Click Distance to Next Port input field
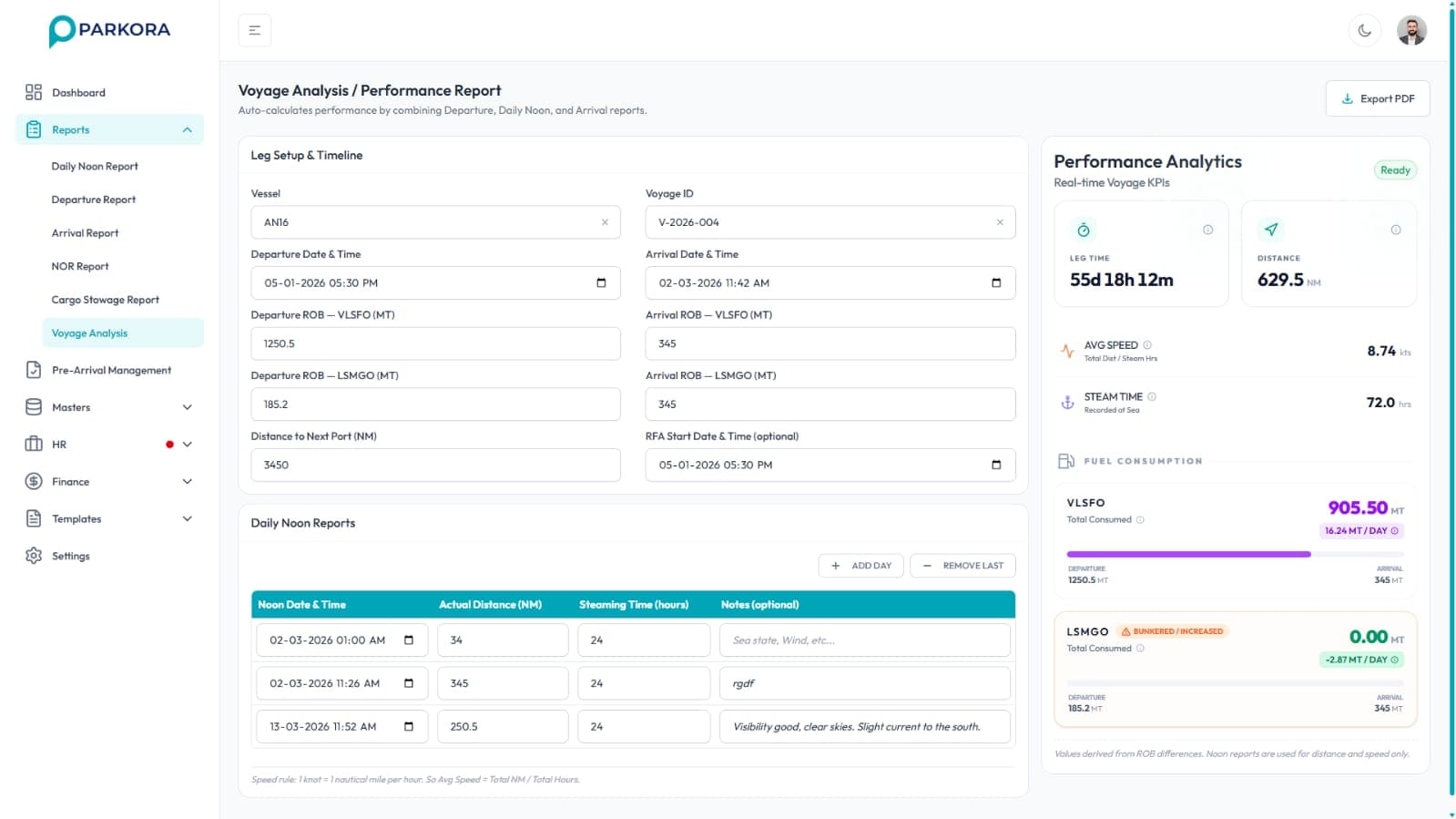 (435, 465)
